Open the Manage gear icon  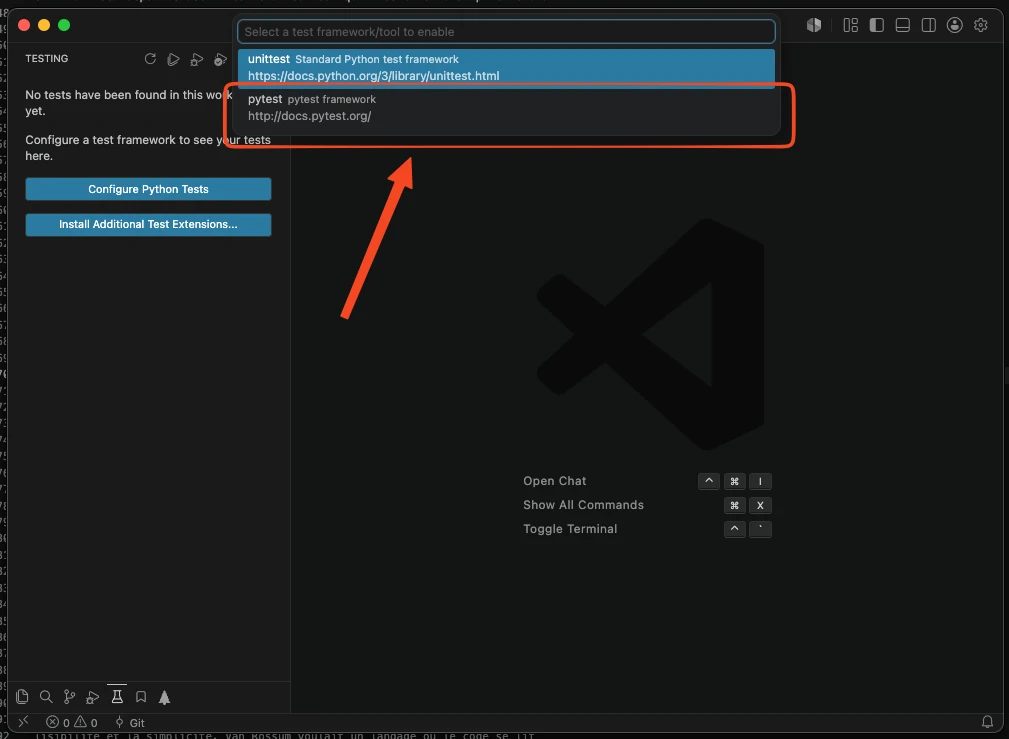click(x=981, y=25)
